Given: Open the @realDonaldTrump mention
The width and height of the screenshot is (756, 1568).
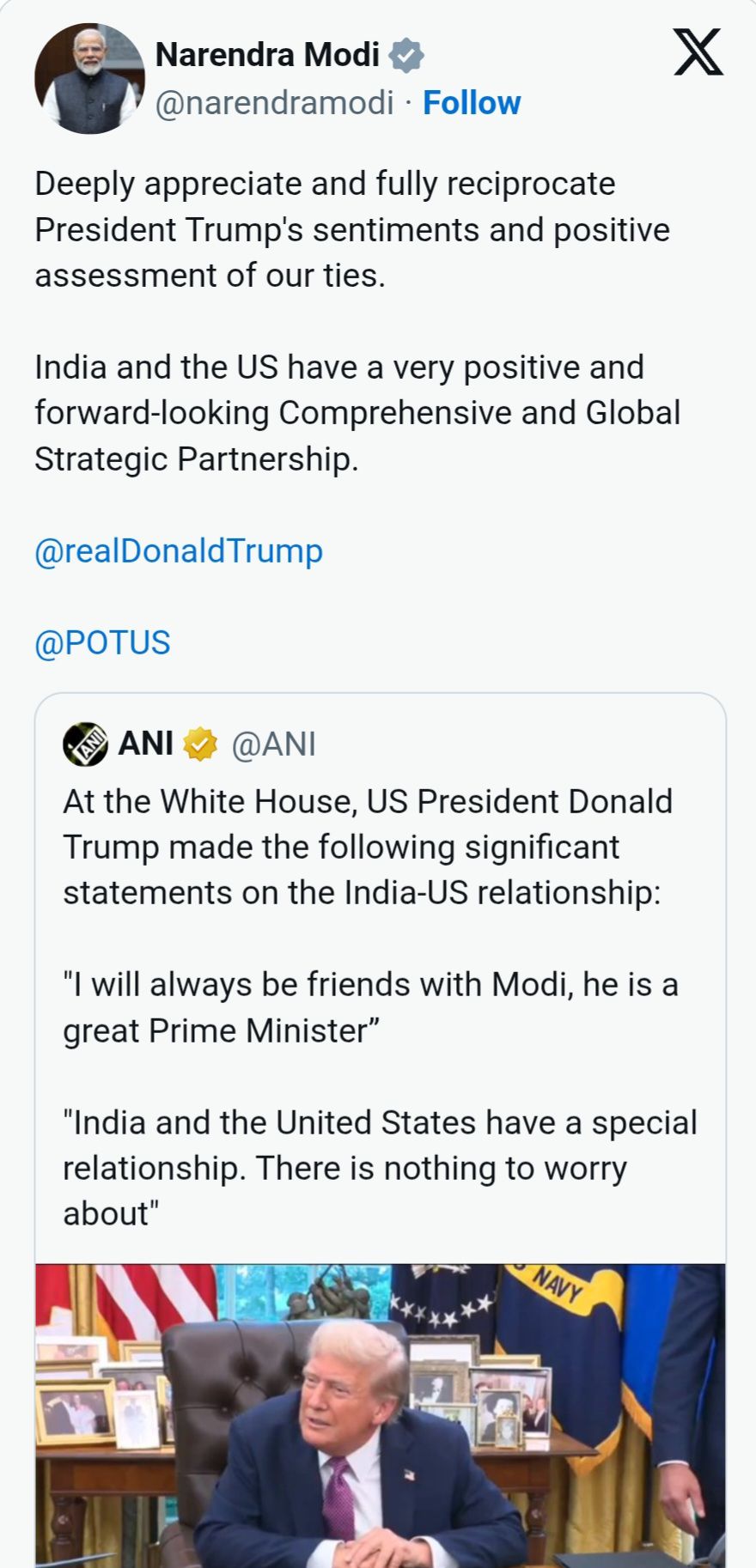Looking at the screenshot, I should point(179,551).
